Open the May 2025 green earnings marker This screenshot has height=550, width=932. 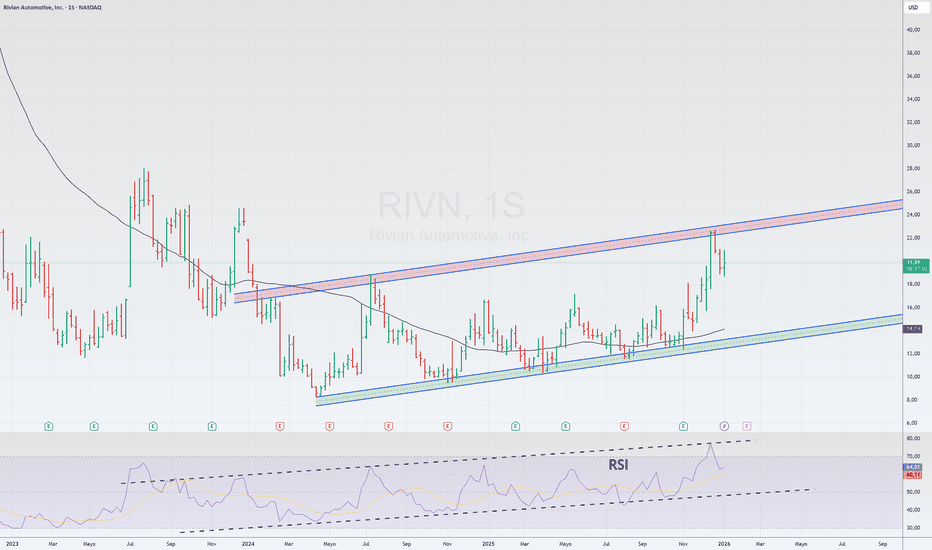(566, 426)
